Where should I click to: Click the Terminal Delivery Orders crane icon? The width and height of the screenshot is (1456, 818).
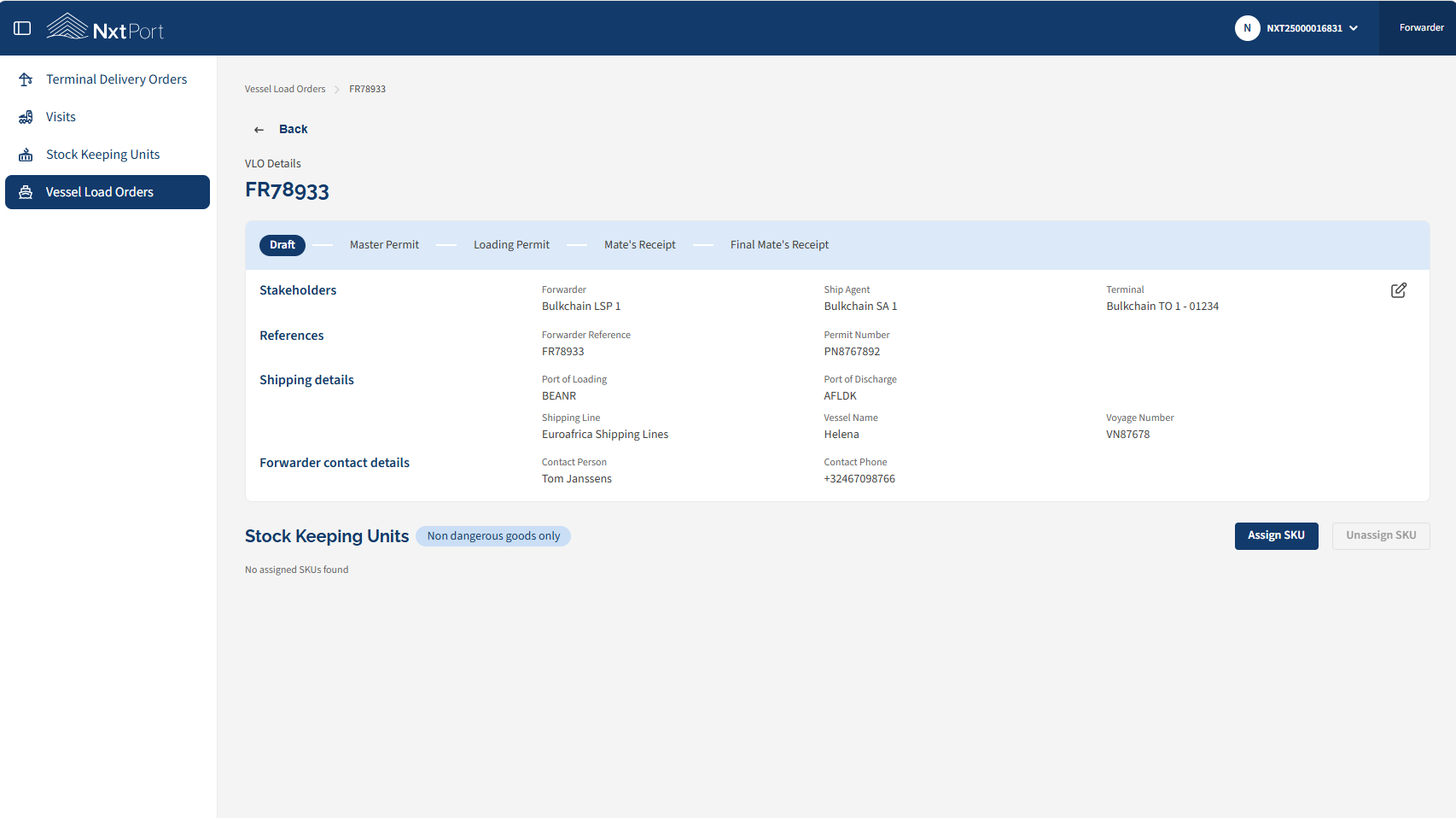(x=26, y=79)
